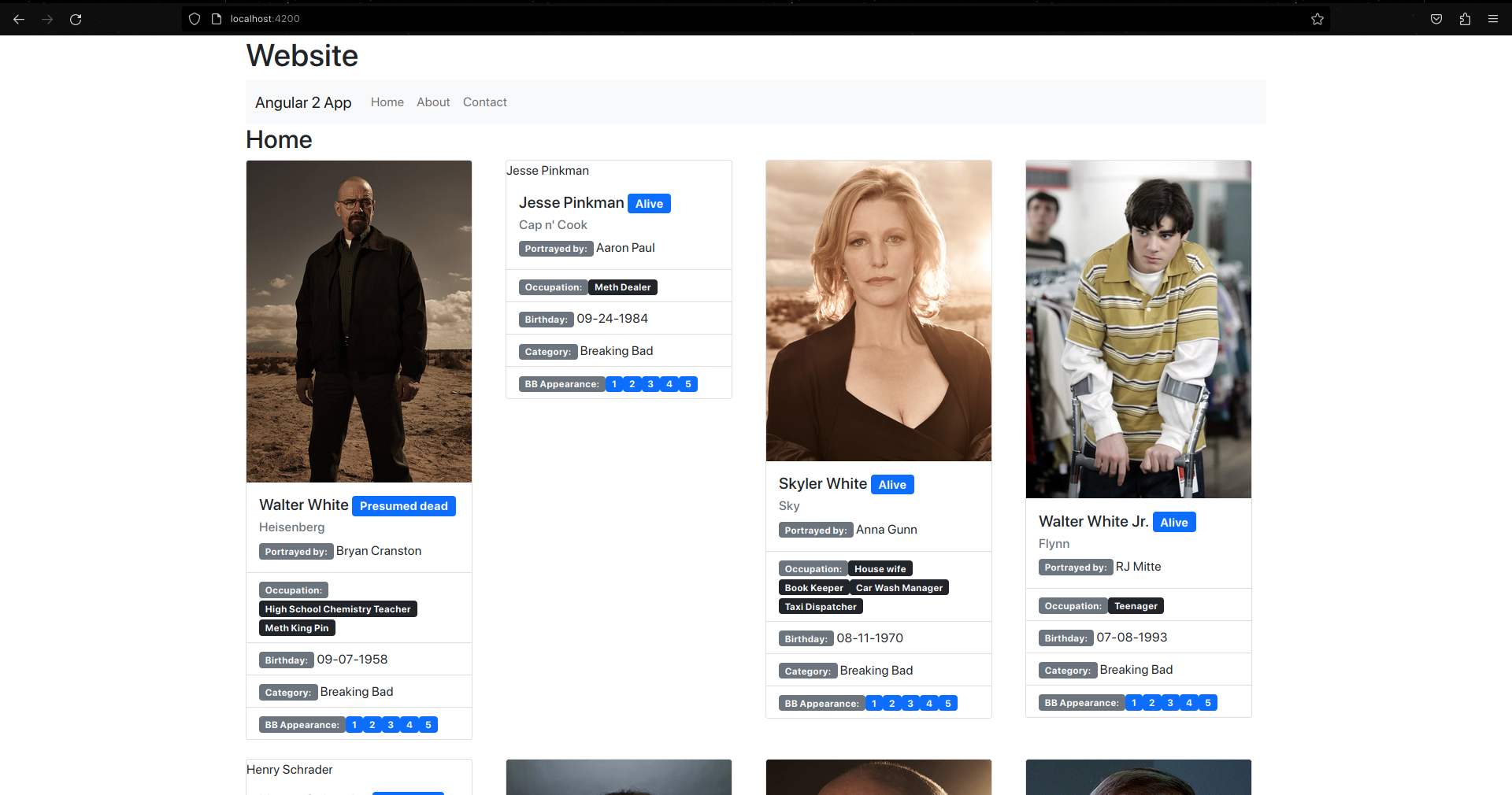Click High School Chemistry Teacher badge
1512x795 pixels.
(x=338, y=609)
